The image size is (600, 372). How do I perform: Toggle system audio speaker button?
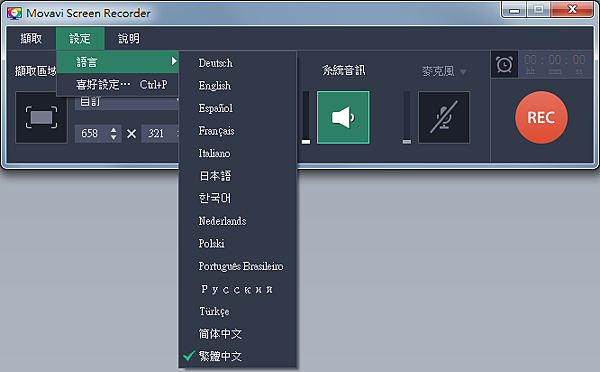coord(343,117)
